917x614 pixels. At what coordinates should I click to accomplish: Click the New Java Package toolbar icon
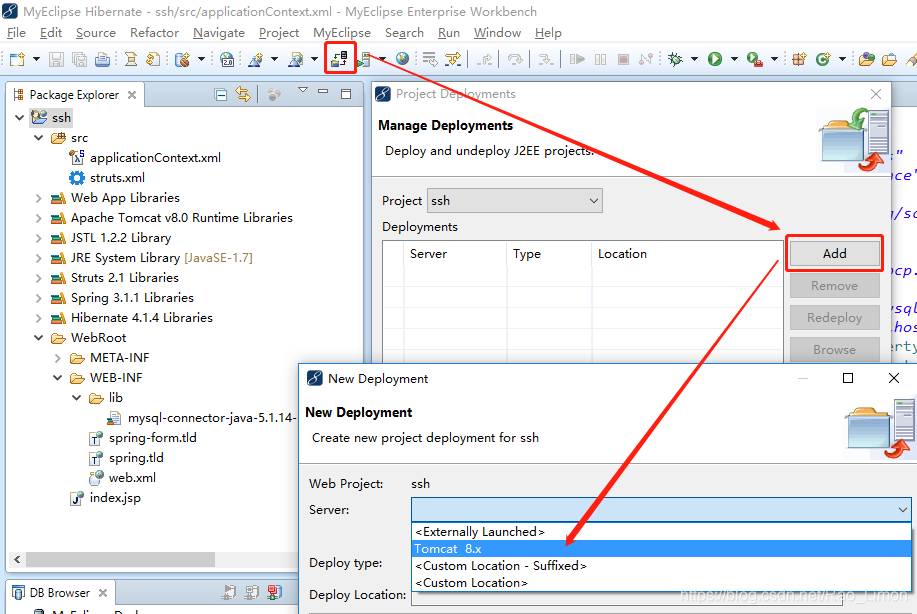799,59
